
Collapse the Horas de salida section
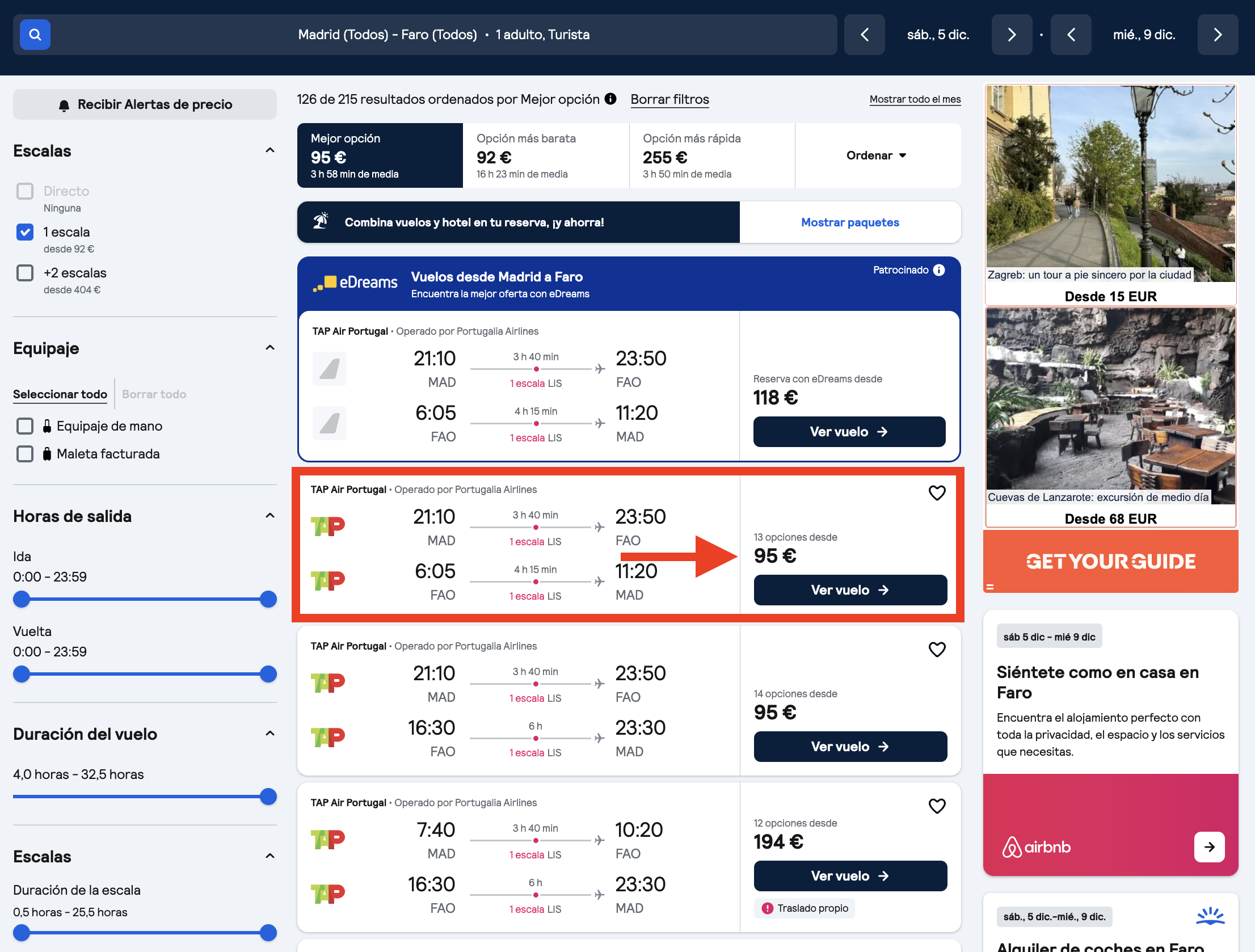270,516
